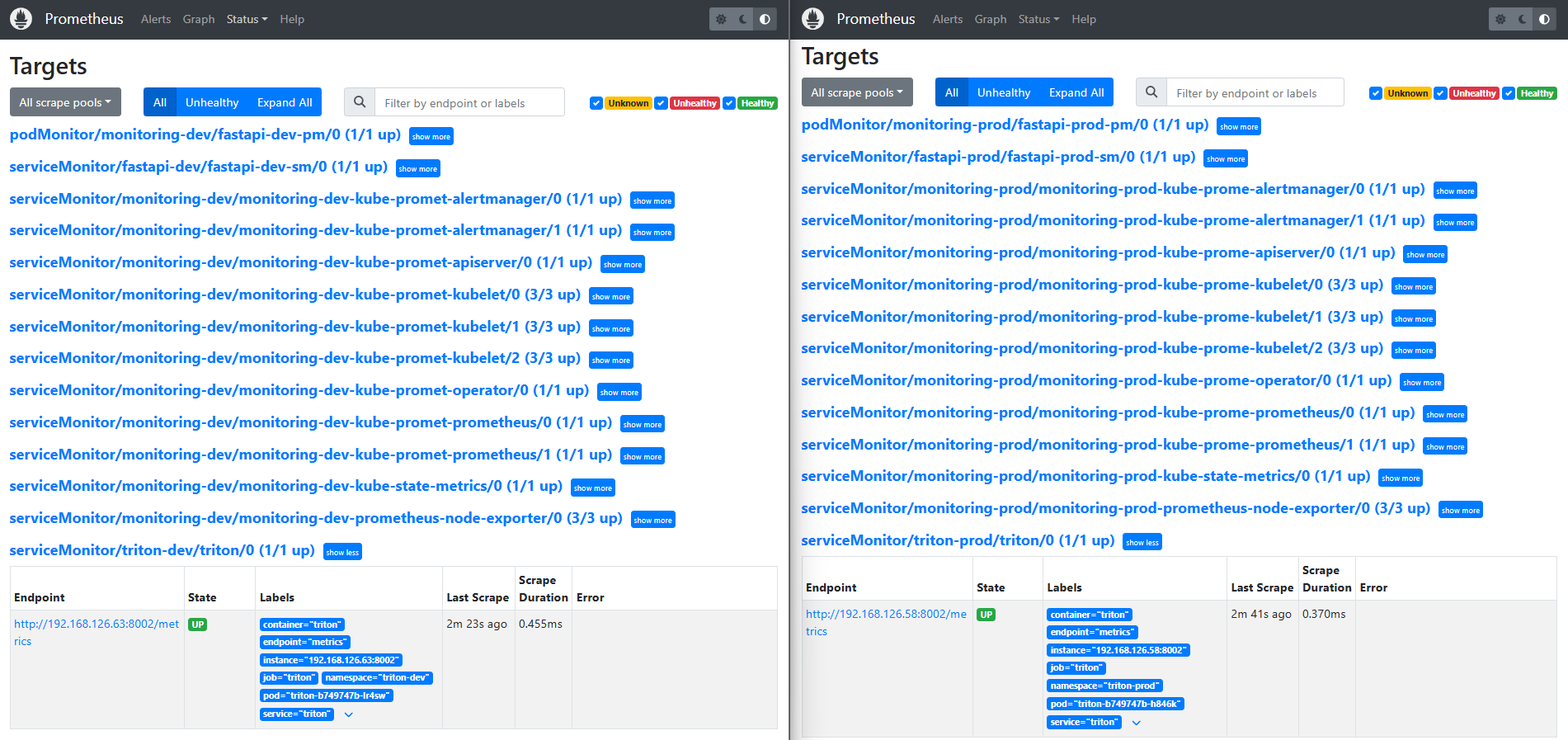Click search magnifier icon in left window

click(x=360, y=102)
